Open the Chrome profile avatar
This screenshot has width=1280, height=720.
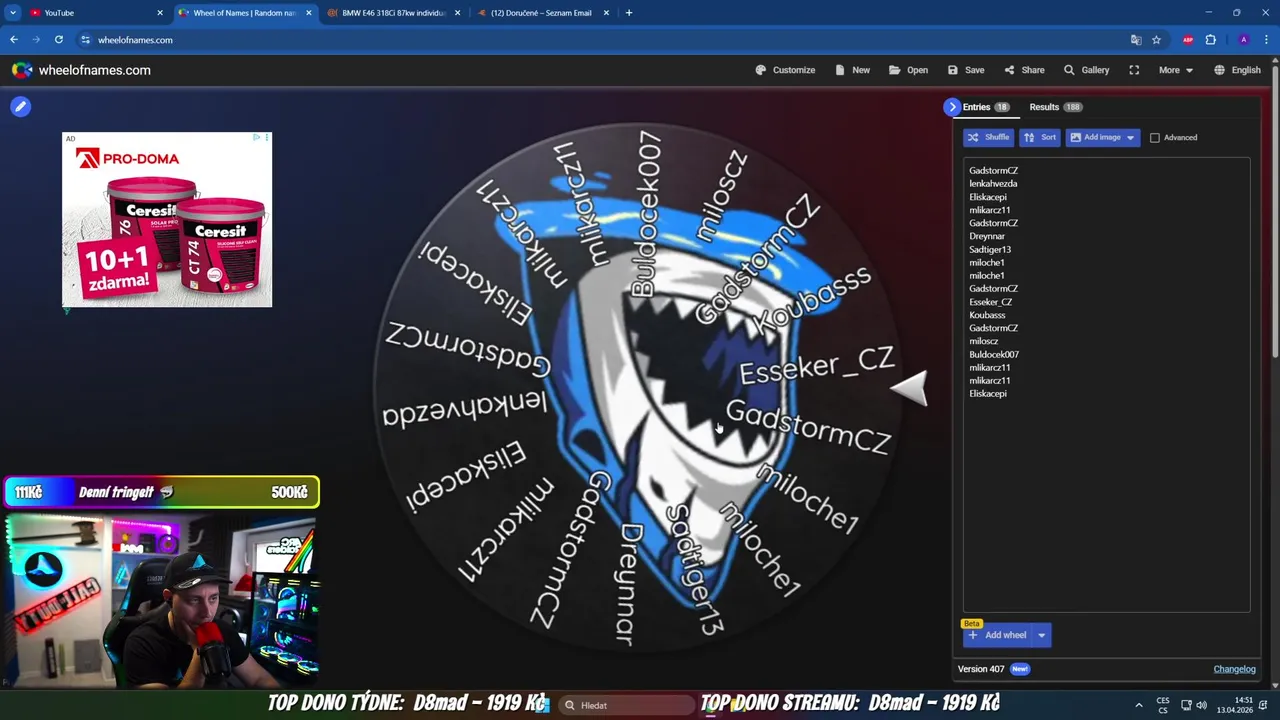pyautogui.click(x=1243, y=40)
